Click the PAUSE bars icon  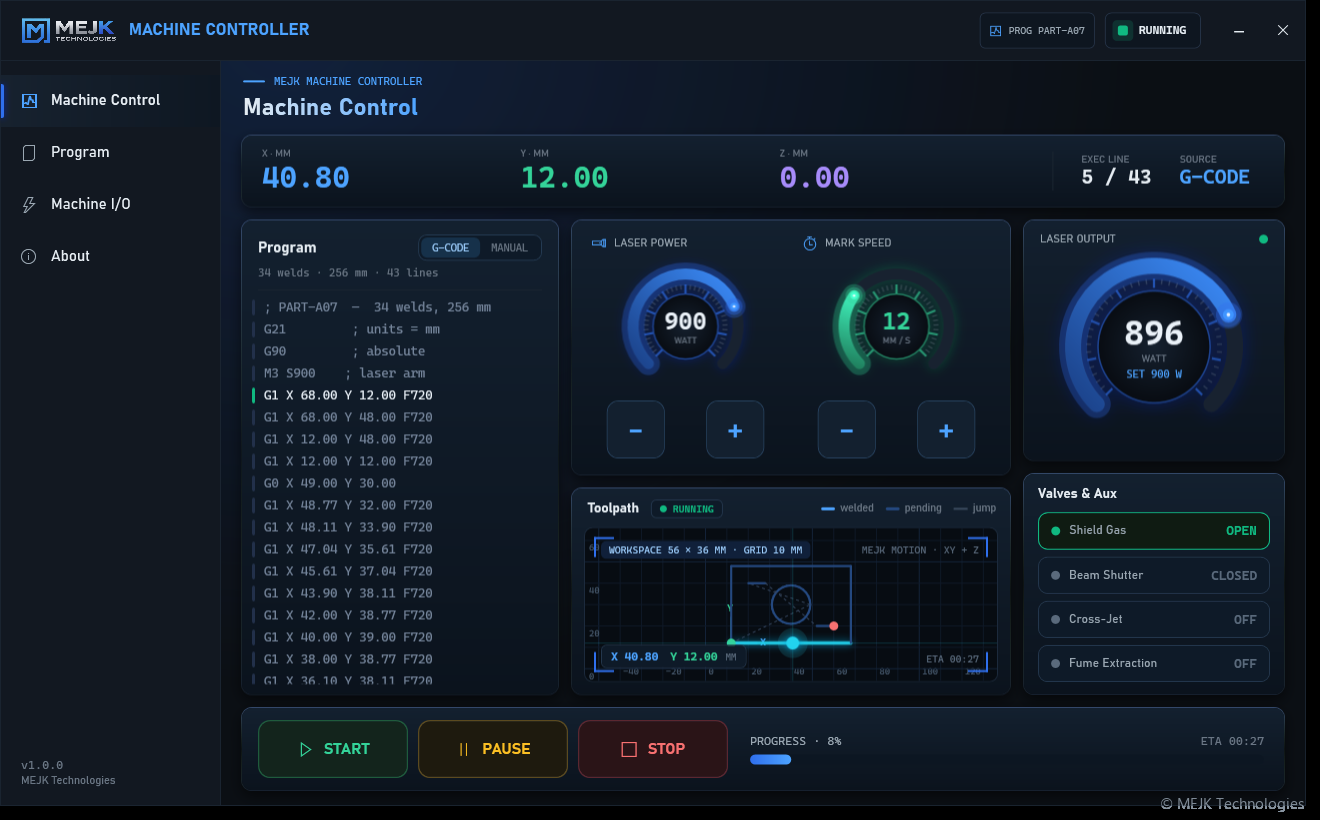click(x=463, y=749)
